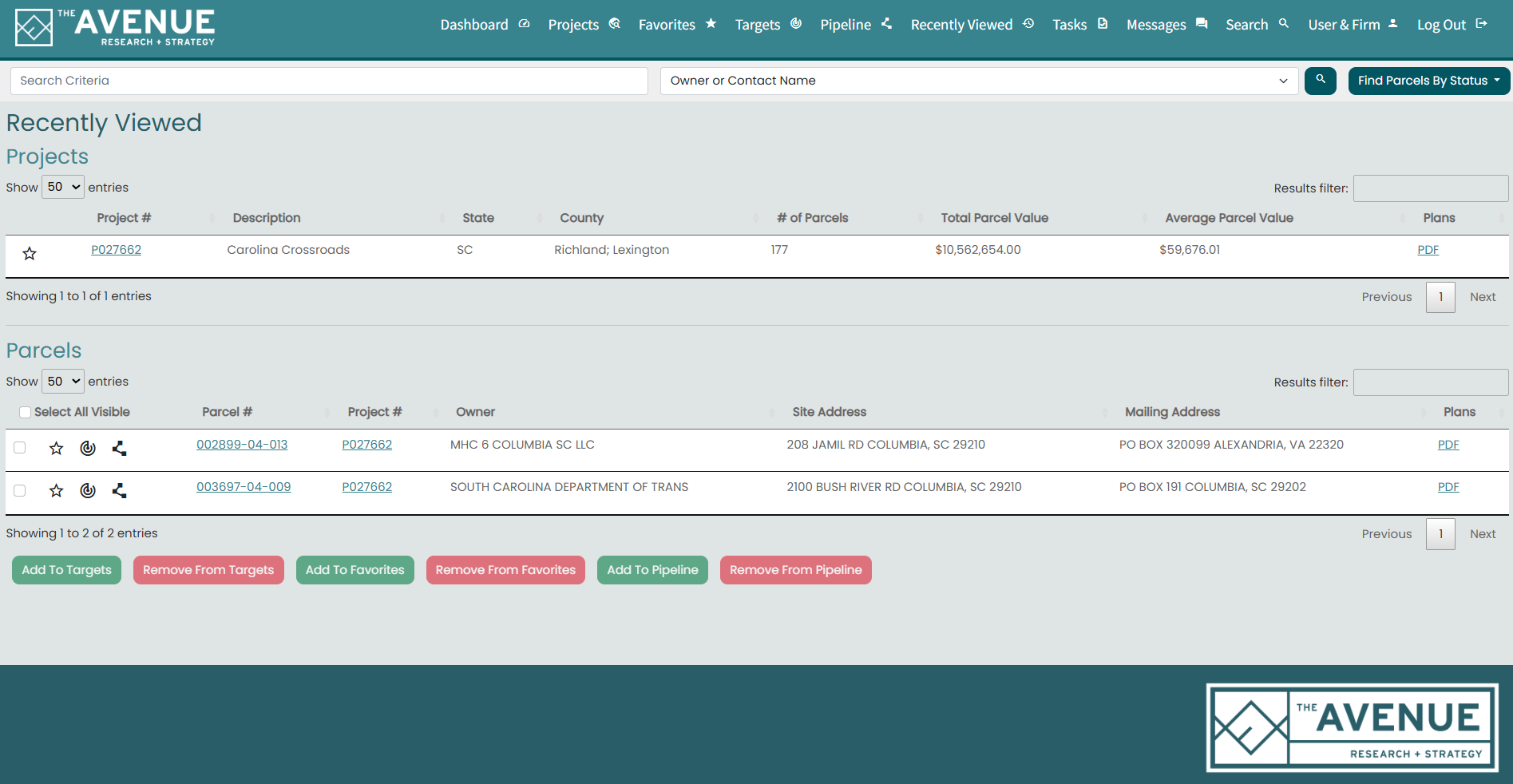Viewport: 1513px width, 784px height.
Task: Sort parcels by Site Address column
Action: 829,412
